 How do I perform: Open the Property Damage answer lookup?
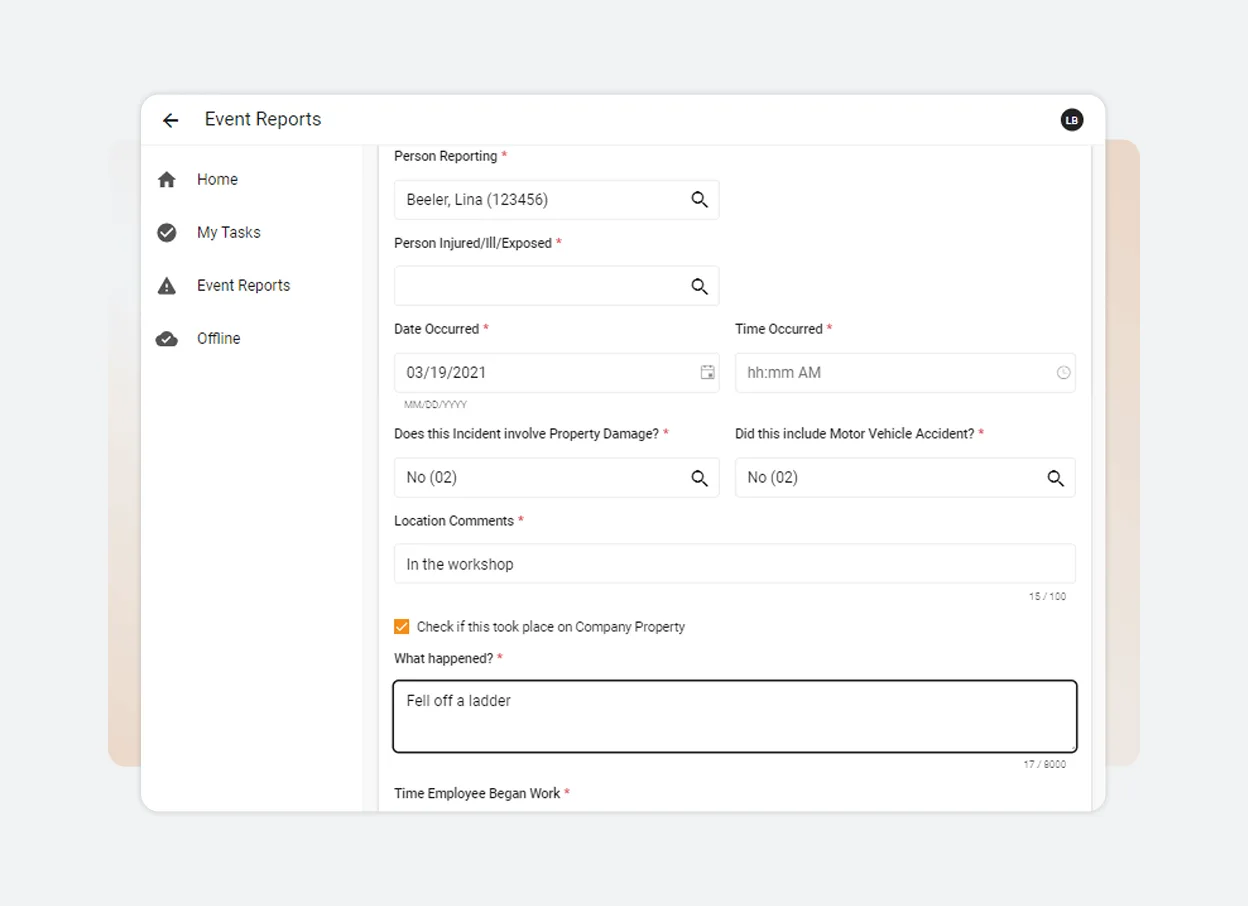(699, 477)
